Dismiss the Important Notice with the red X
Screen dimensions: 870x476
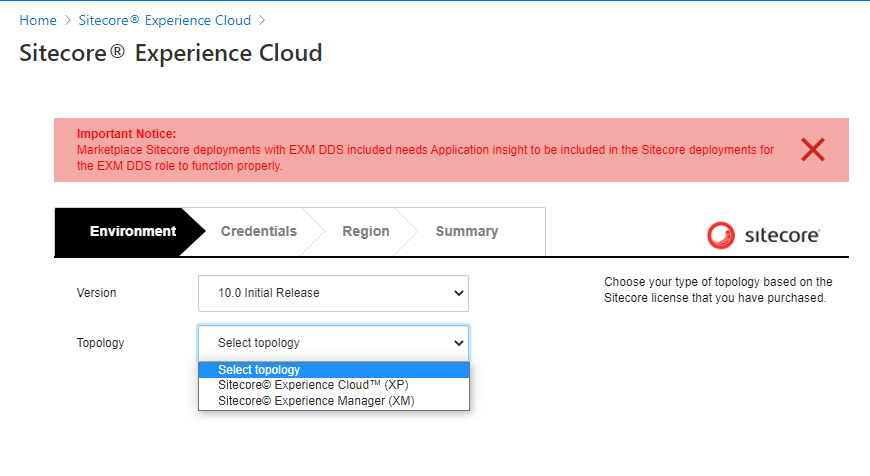point(812,150)
